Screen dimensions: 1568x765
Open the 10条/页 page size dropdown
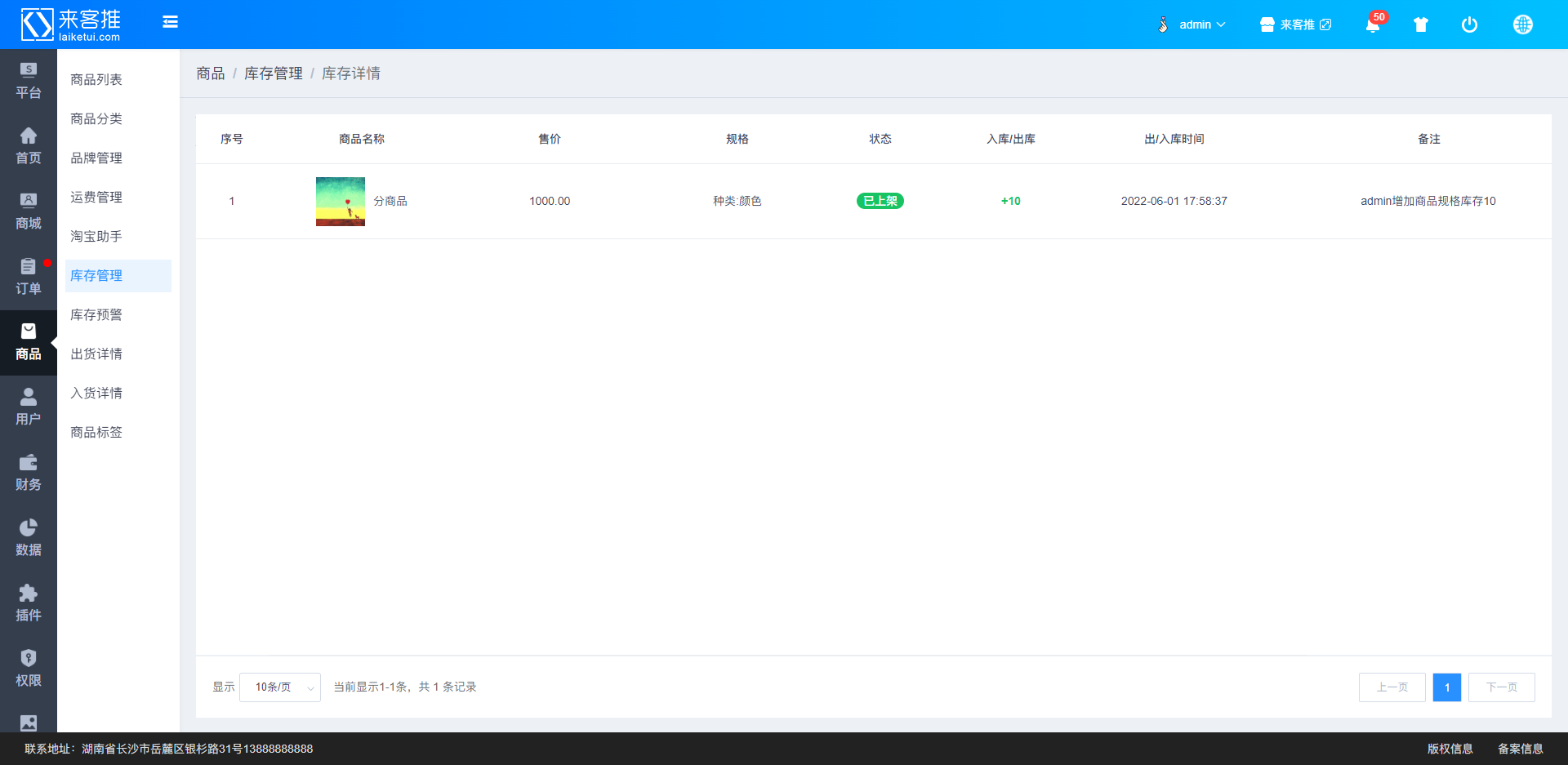(x=280, y=687)
